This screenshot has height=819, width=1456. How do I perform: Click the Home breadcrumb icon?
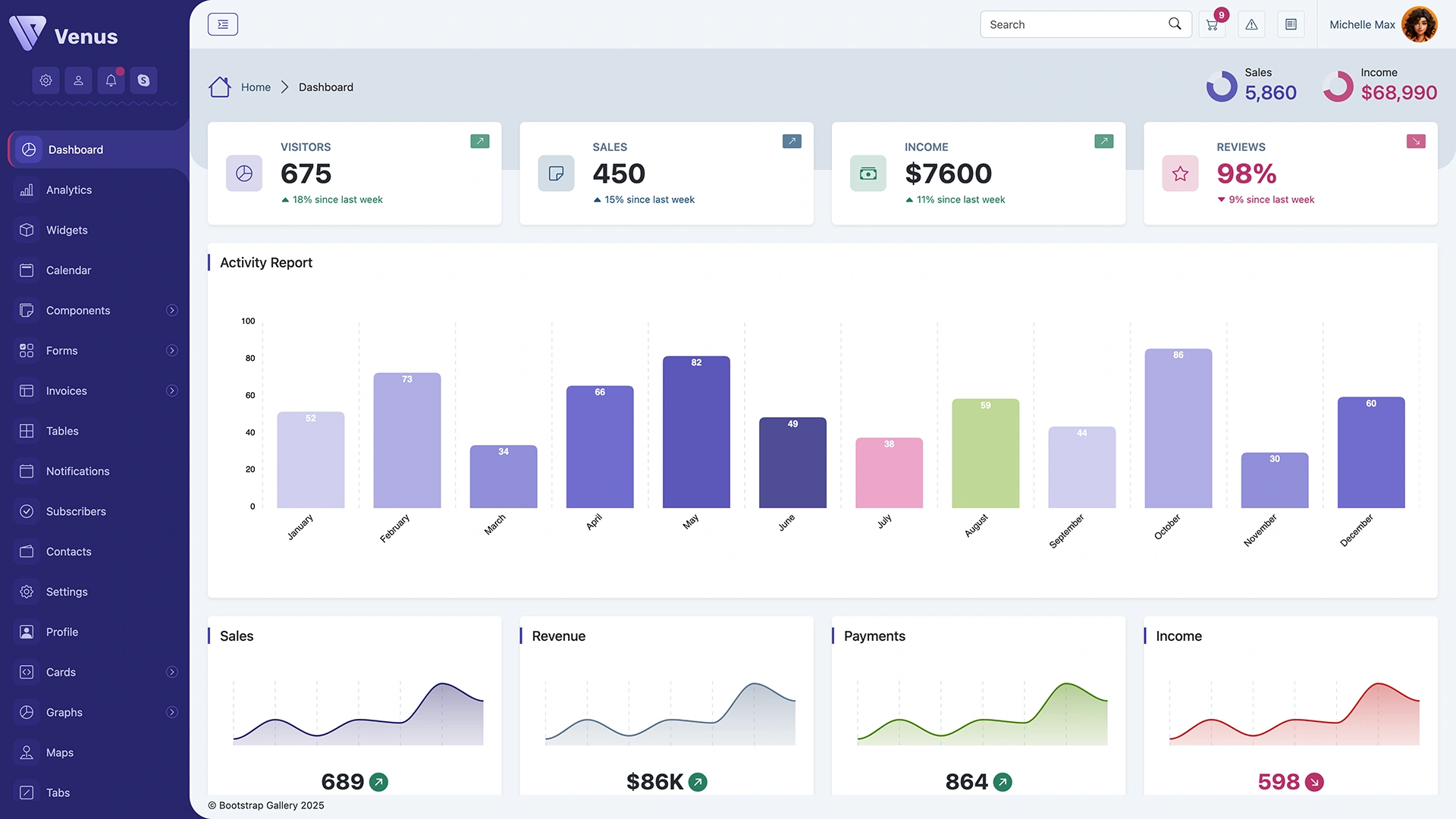click(219, 86)
